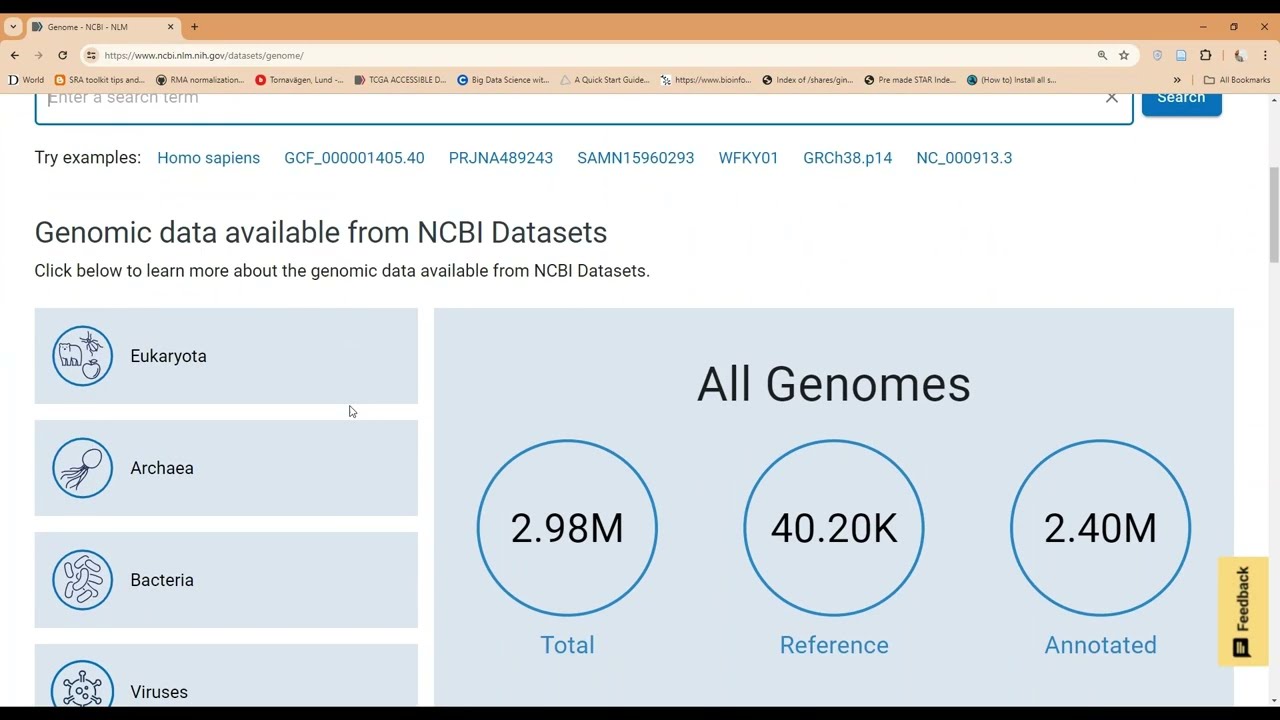Focus the genome search term field
This screenshot has height=720, width=1280.
(570, 100)
